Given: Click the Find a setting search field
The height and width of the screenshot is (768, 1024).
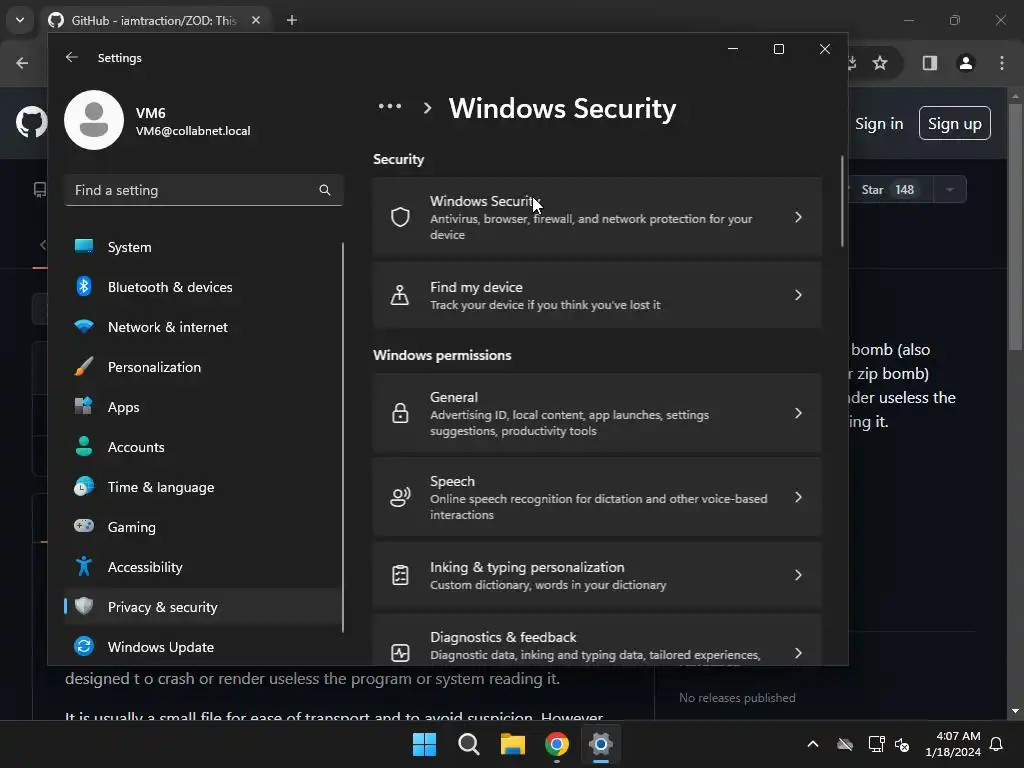Looking at the screenshot, I should pos(204,190).
